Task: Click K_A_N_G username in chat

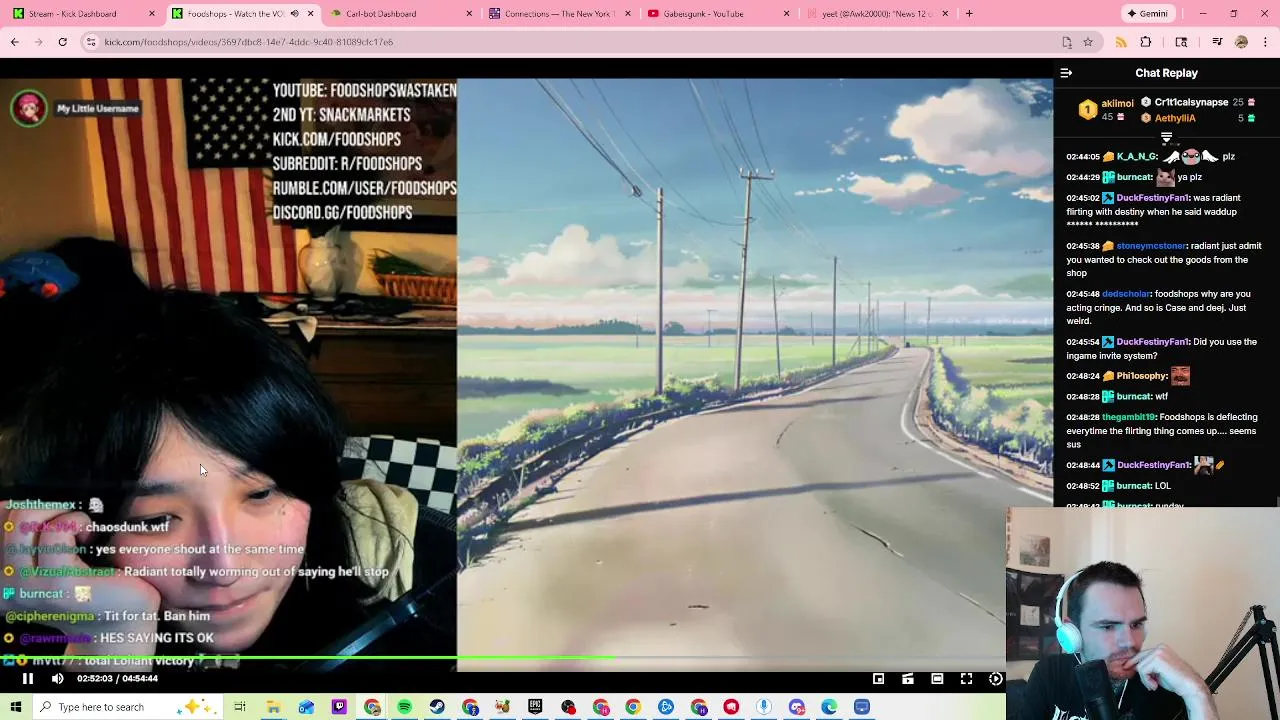Action: pyautogui.click(x=1136, y=157)
